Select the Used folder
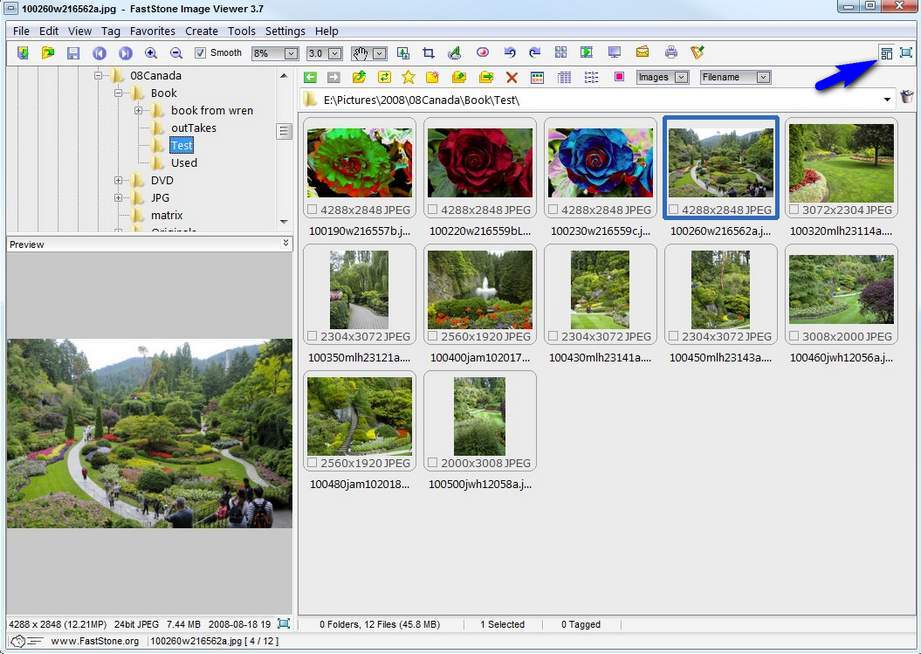921x654 pixels. tap(184, 163)
